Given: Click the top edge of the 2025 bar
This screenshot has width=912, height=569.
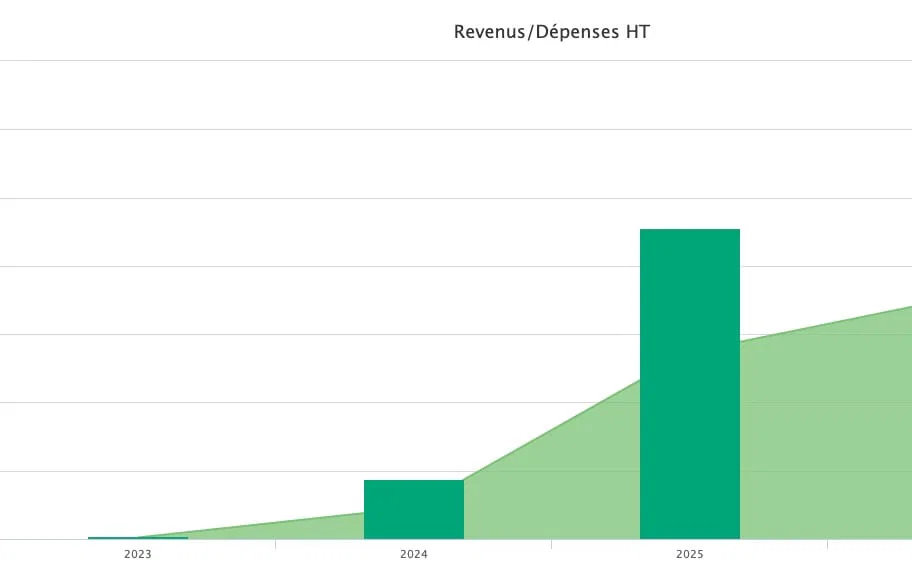Looking at the screenshot, I should (689, 230).
